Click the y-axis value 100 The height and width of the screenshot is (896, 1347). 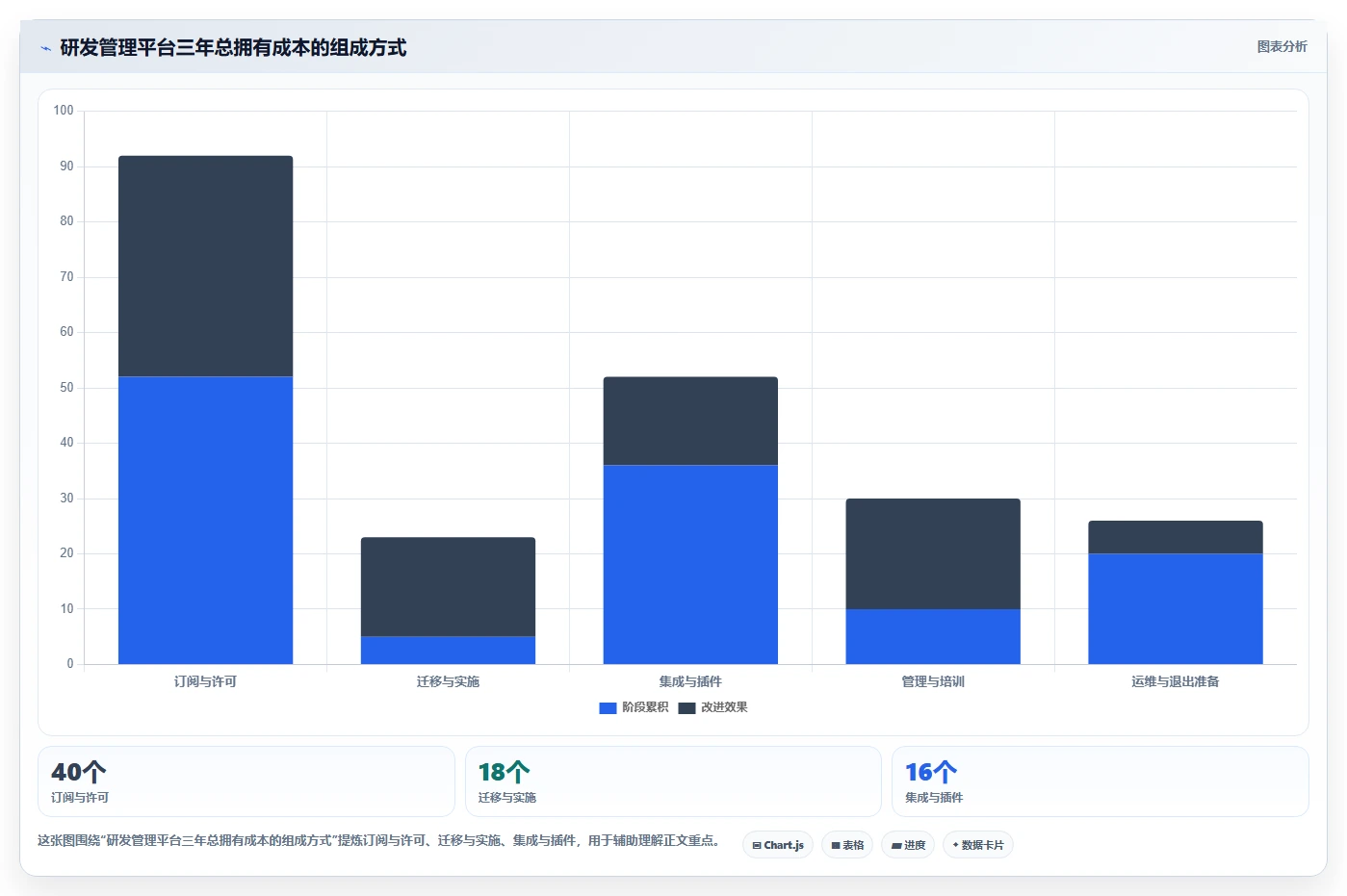(64, 111)
